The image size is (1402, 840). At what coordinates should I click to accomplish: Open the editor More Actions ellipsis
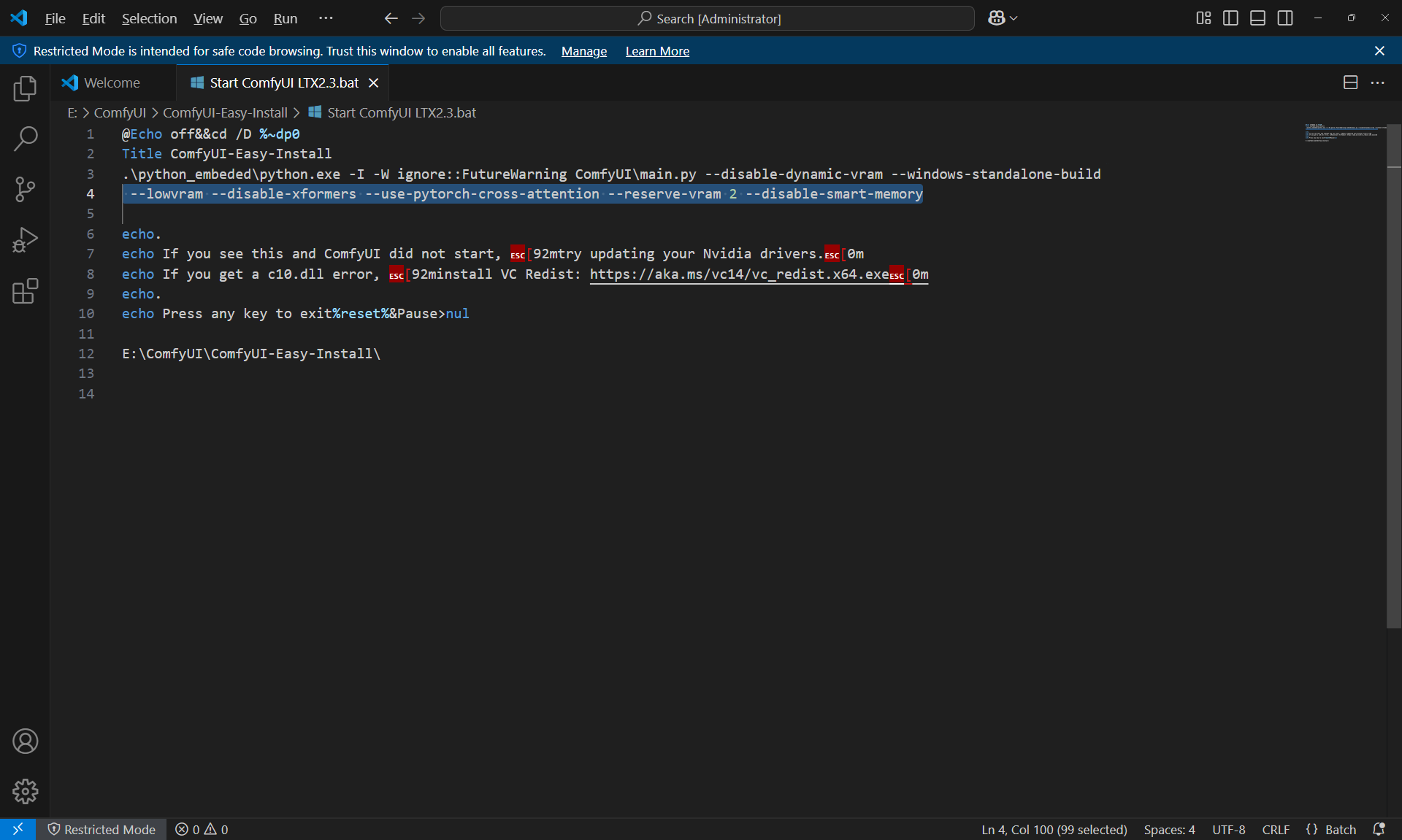tap(1378, 82)
